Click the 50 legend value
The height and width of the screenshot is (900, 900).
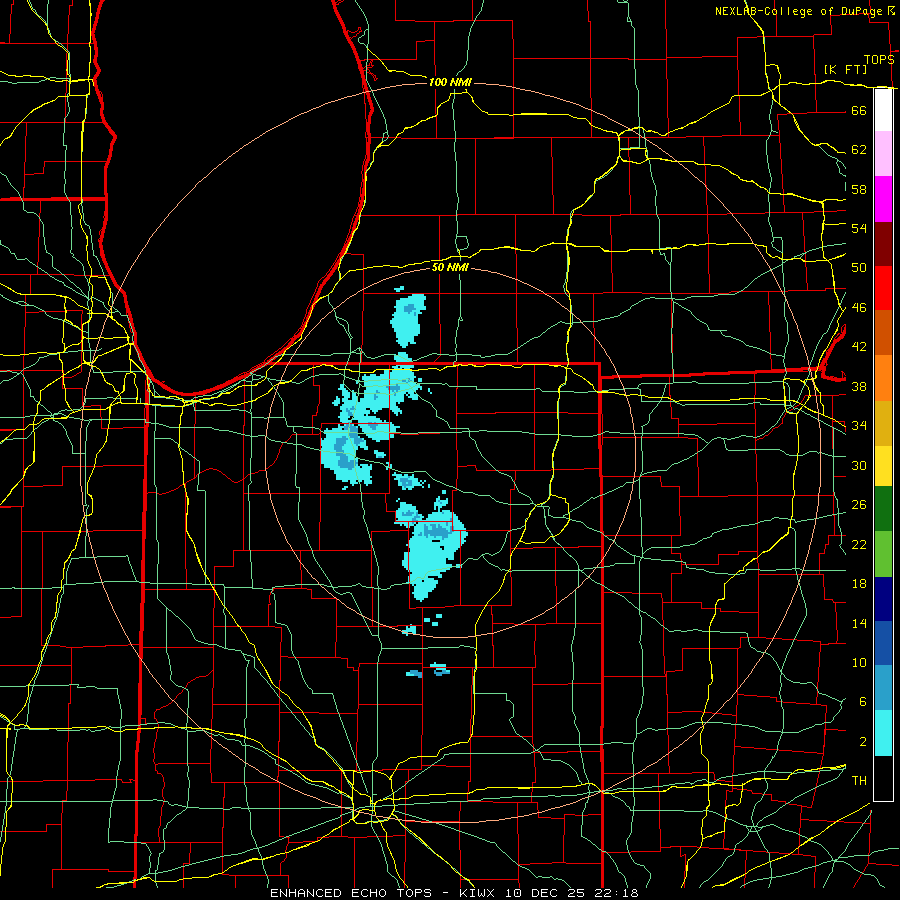[859, 268]
